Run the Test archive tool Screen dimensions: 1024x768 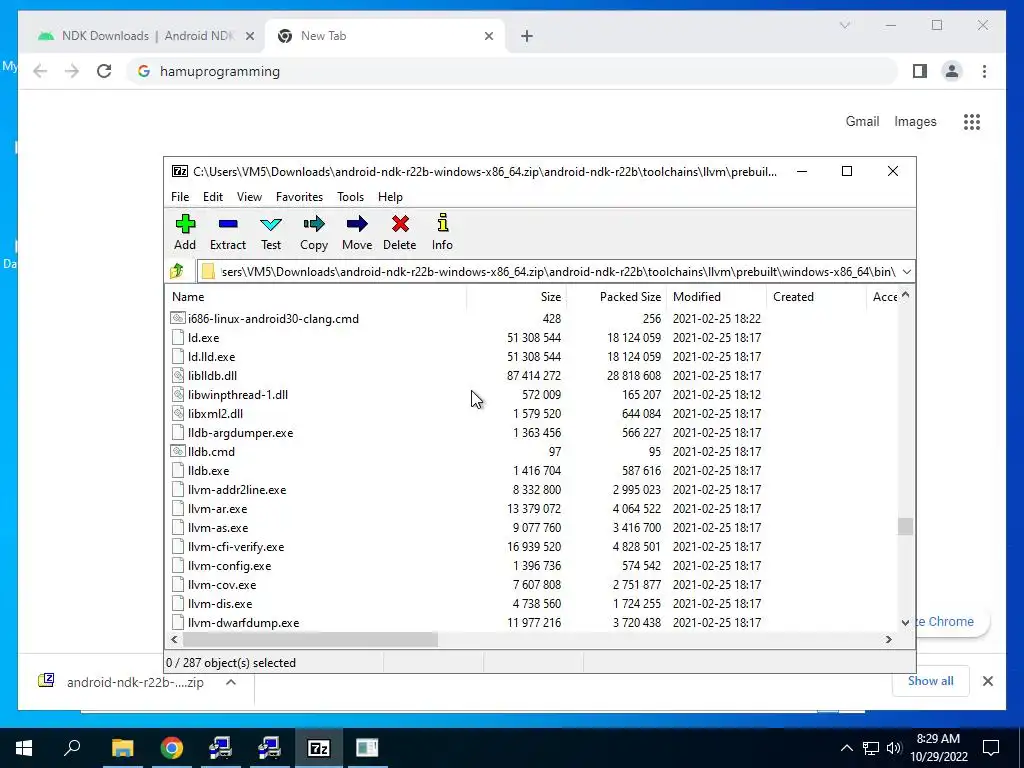[271, 224]
